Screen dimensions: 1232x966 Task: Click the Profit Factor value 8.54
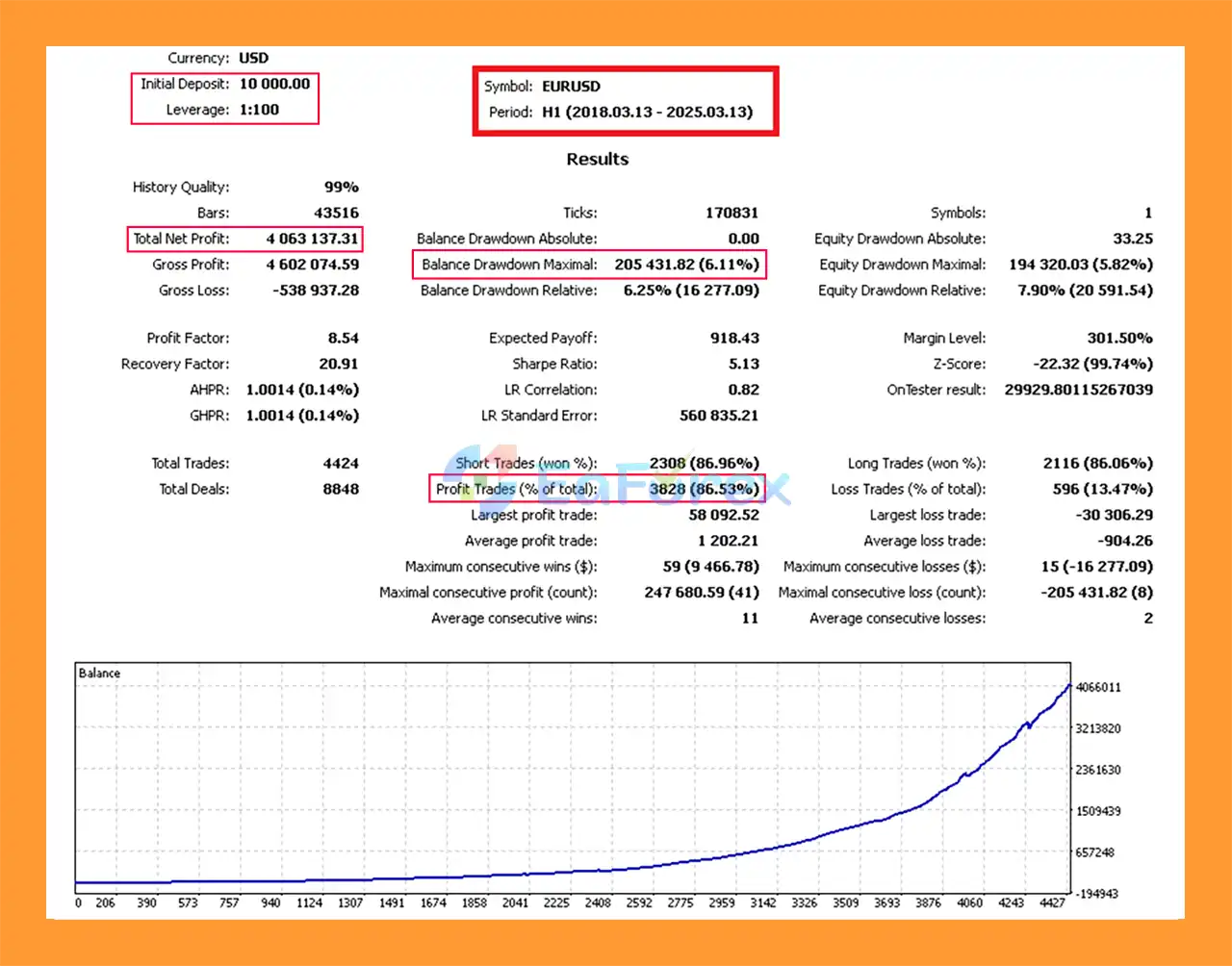point(343,339)
